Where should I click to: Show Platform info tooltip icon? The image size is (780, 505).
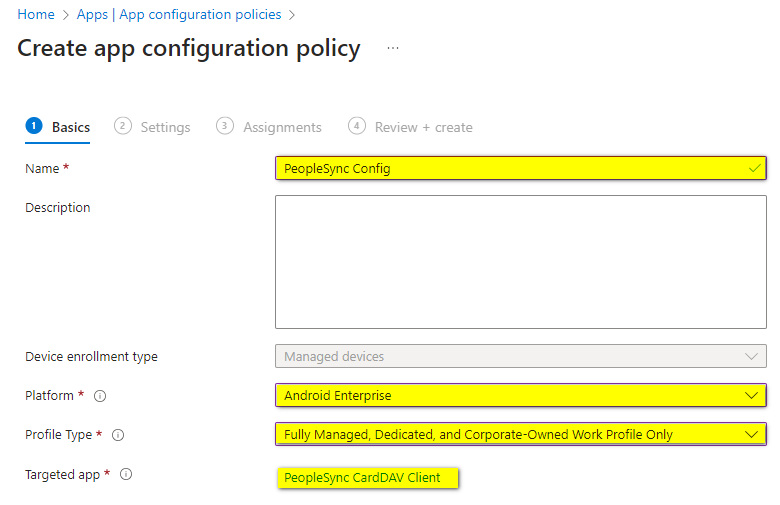(x=100, y=396)
